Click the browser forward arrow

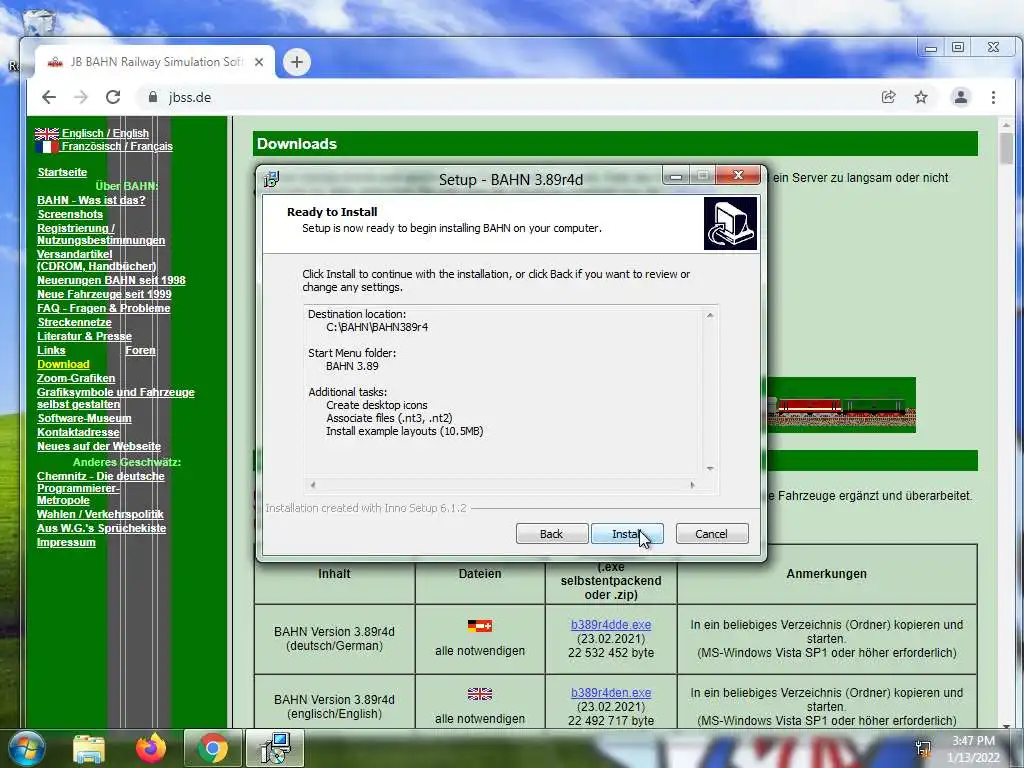pyautogui.click(x=80, y=97)
